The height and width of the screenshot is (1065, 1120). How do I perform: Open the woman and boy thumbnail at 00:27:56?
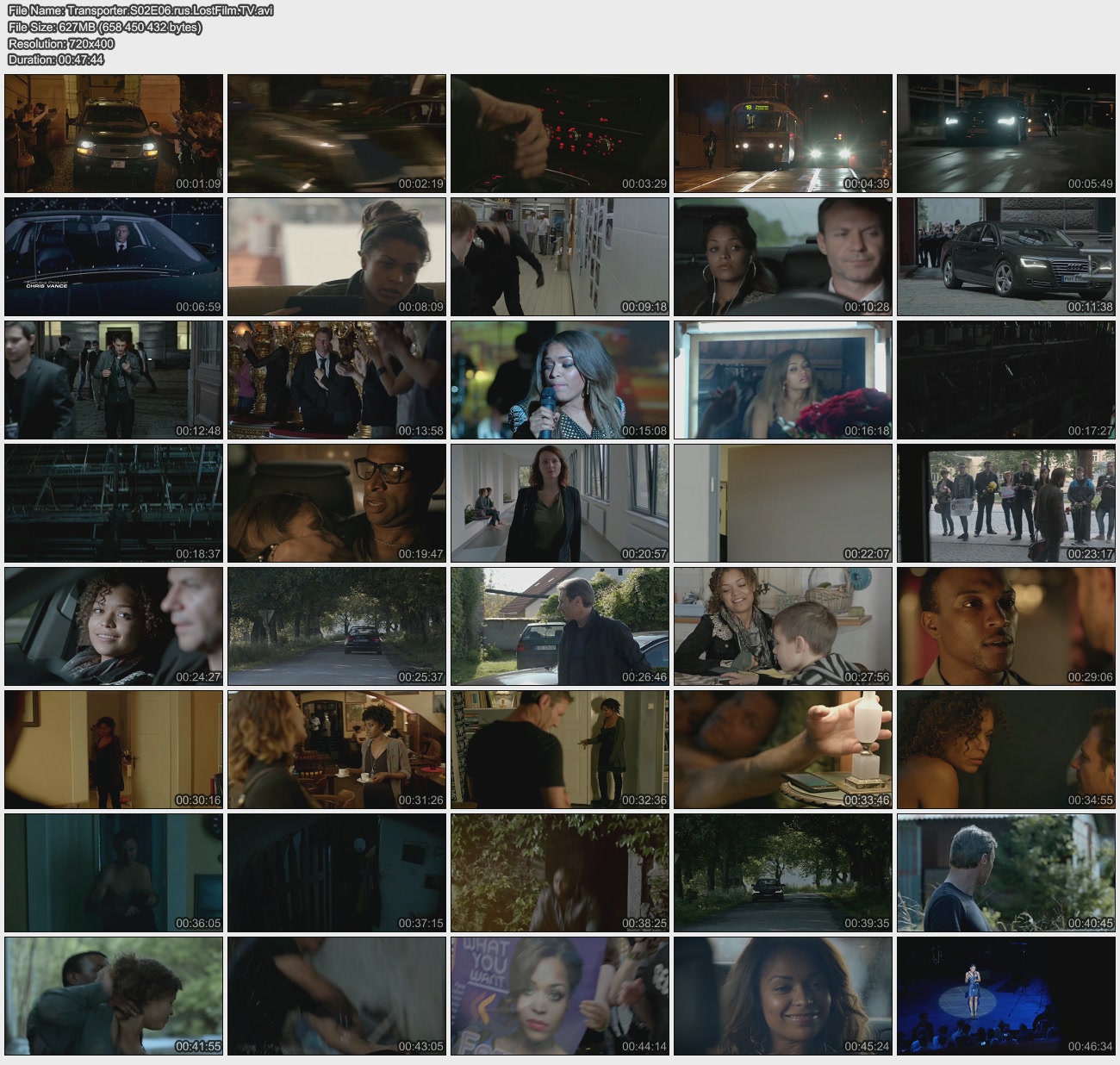(x=783, y=626)
